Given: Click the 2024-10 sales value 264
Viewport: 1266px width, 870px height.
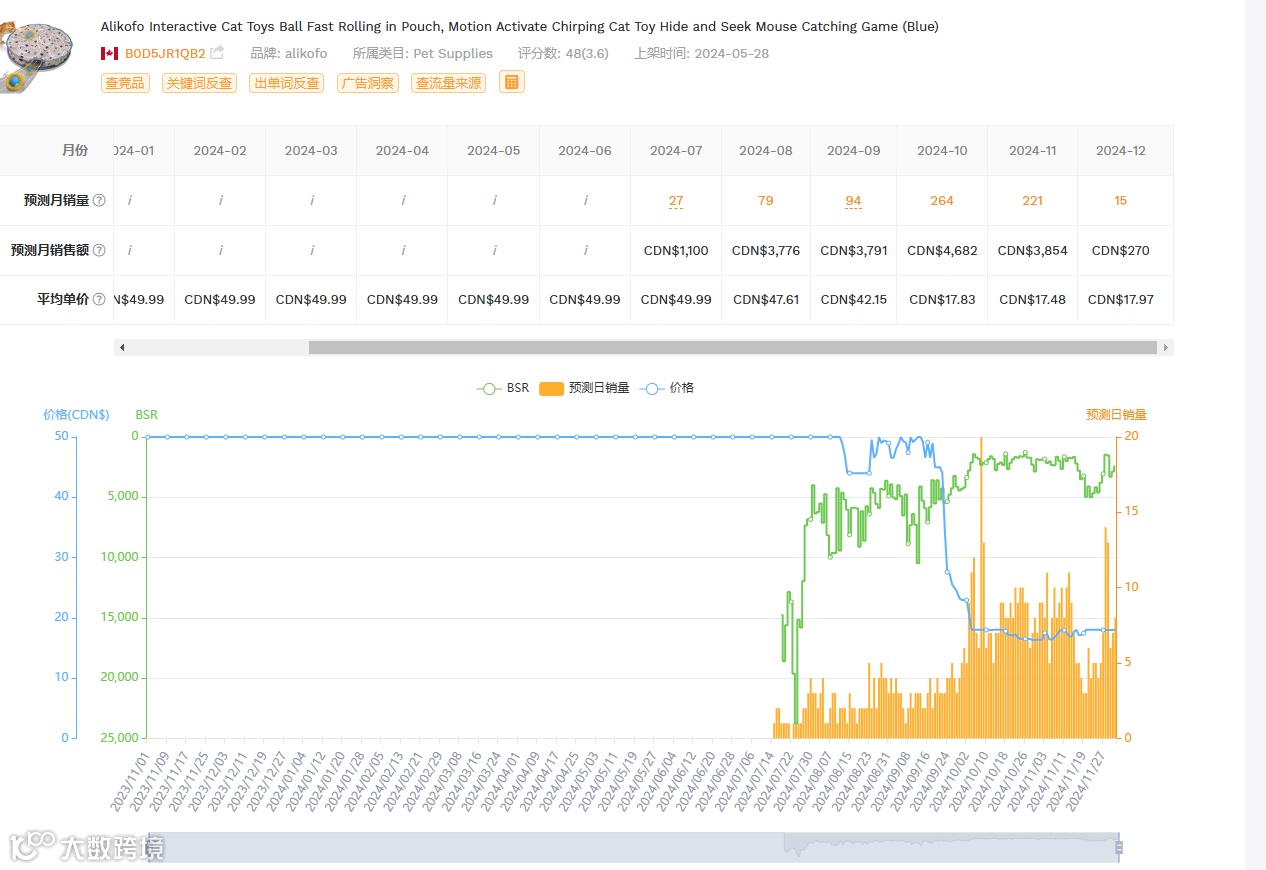Looking at the screenshot, I should click(942, 200).
